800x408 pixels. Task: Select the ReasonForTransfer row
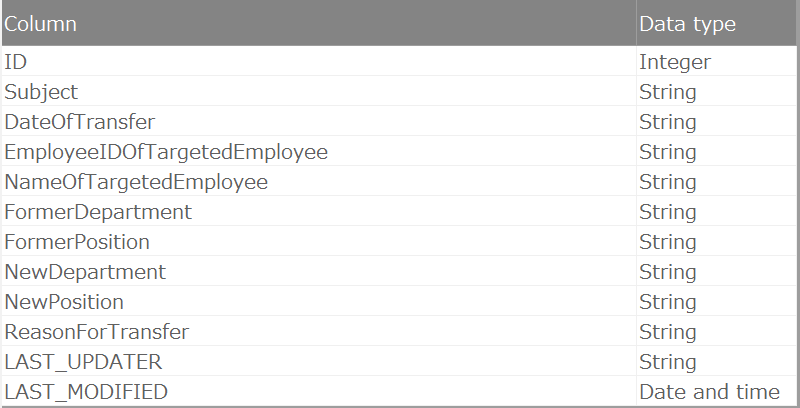point(96,332)
